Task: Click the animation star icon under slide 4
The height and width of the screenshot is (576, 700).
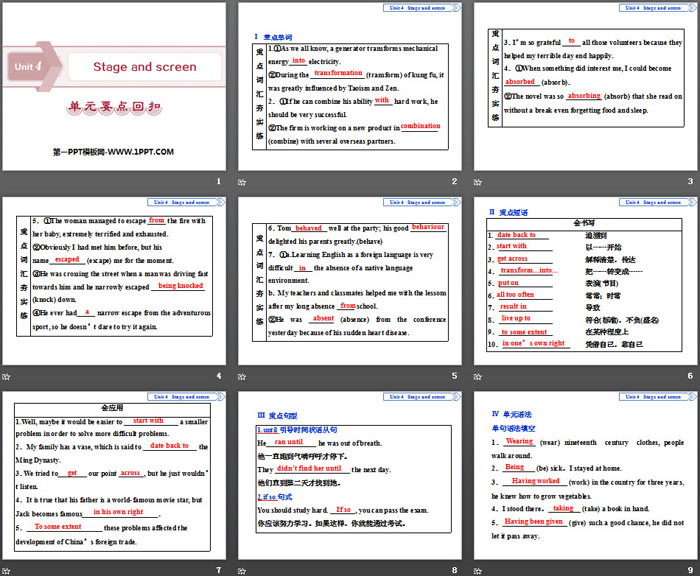Action: (7, 376)
